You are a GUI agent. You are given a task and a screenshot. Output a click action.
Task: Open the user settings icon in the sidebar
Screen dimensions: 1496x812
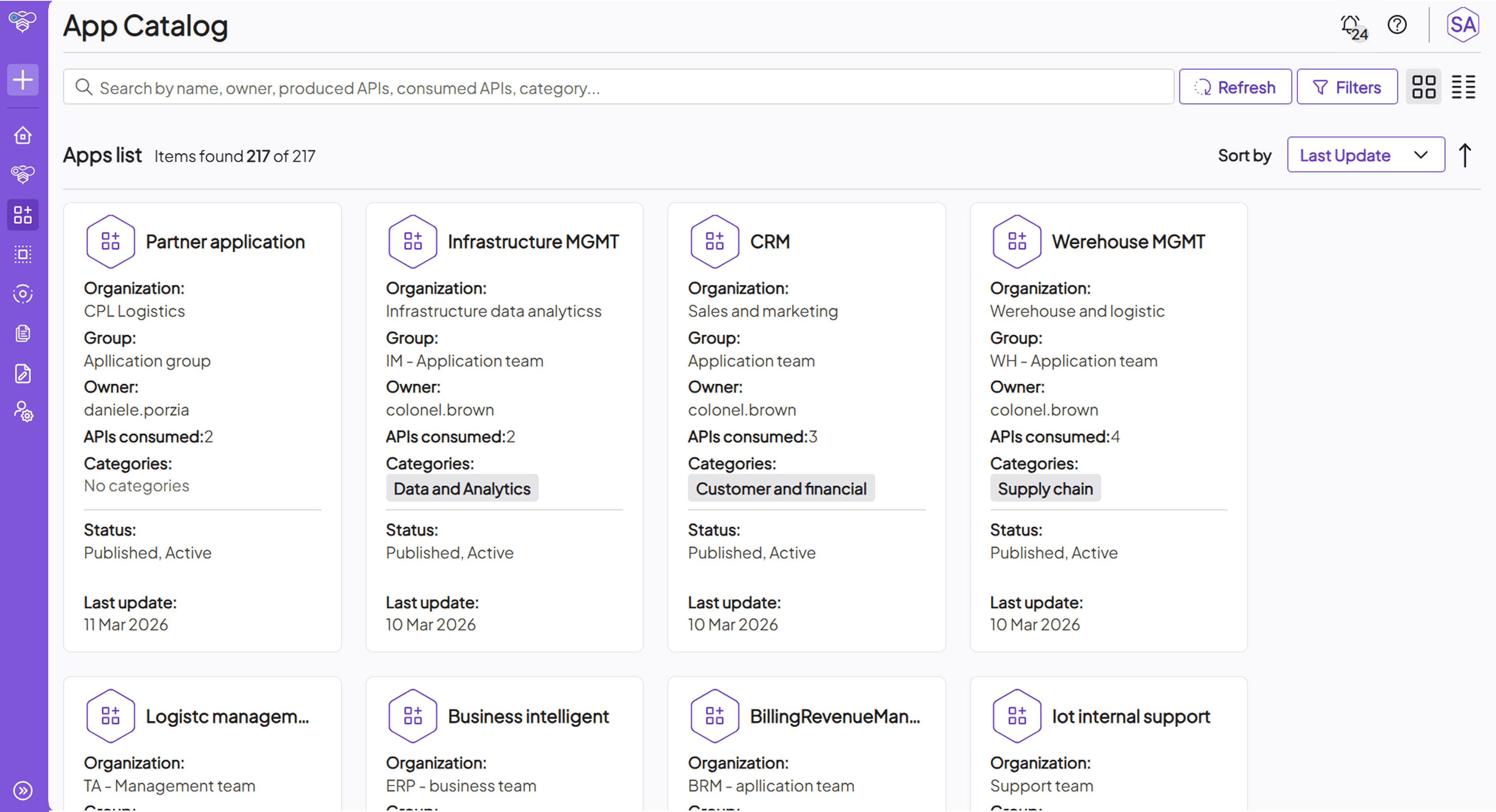[23, 413]
